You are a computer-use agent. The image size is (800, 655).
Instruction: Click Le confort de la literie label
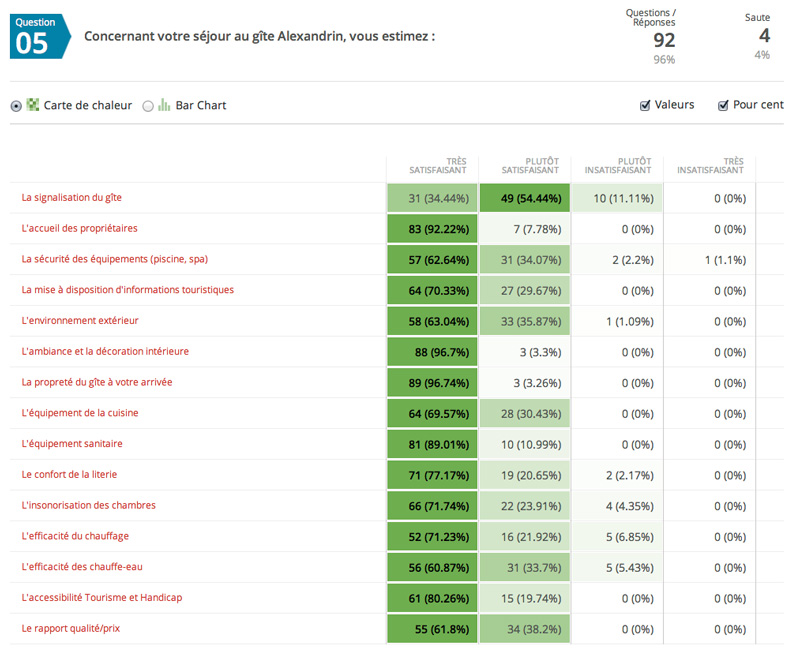click(x=69, y=474)
